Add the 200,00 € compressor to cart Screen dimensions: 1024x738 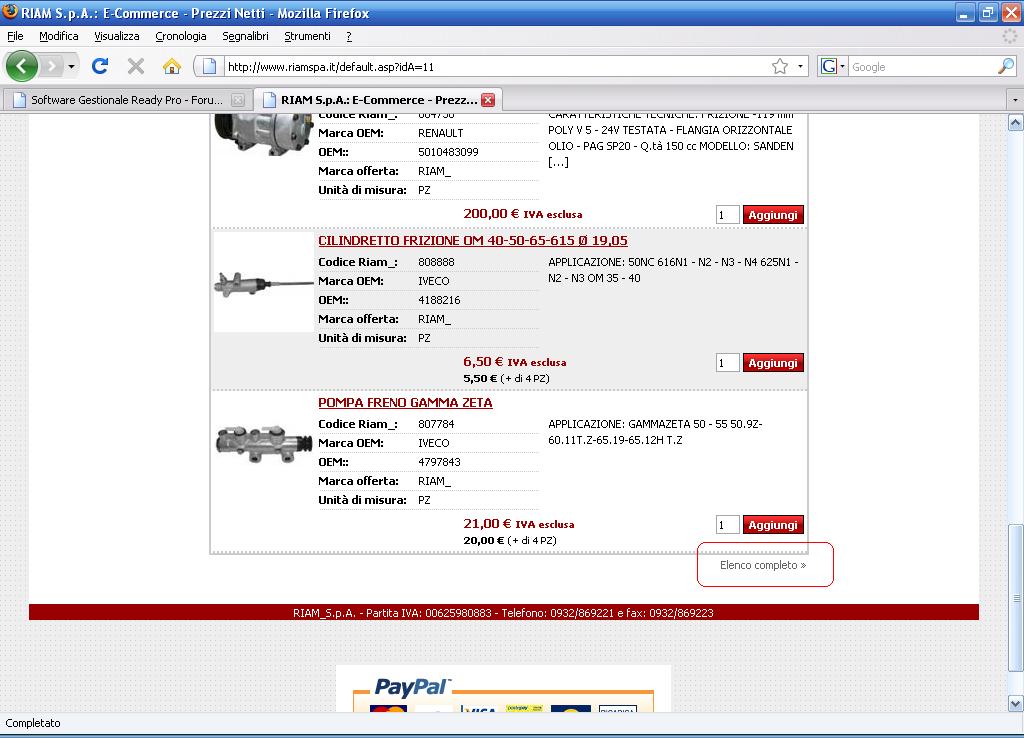[x=773, y=215]
